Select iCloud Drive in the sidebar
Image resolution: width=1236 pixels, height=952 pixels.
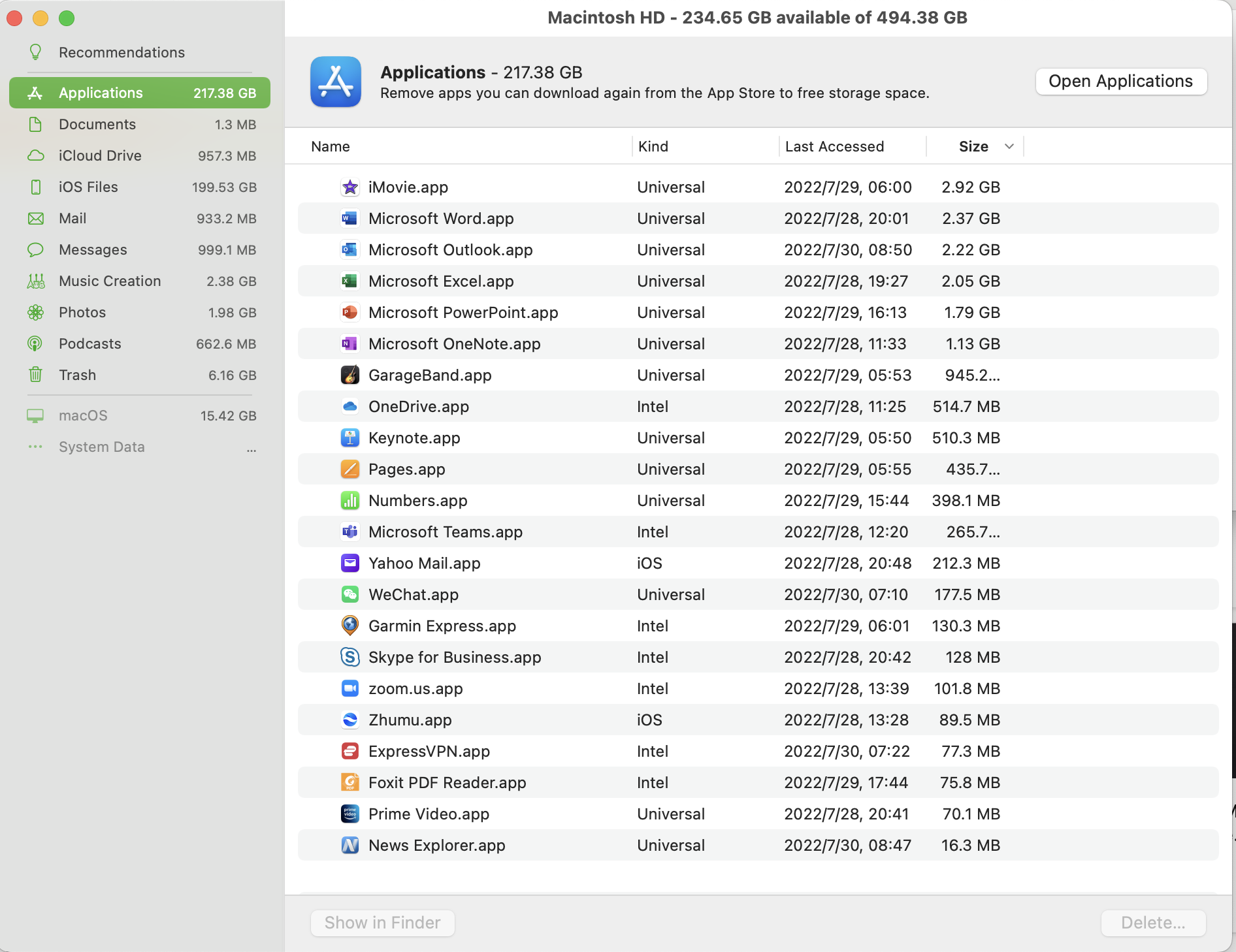(x=140, y=156)
